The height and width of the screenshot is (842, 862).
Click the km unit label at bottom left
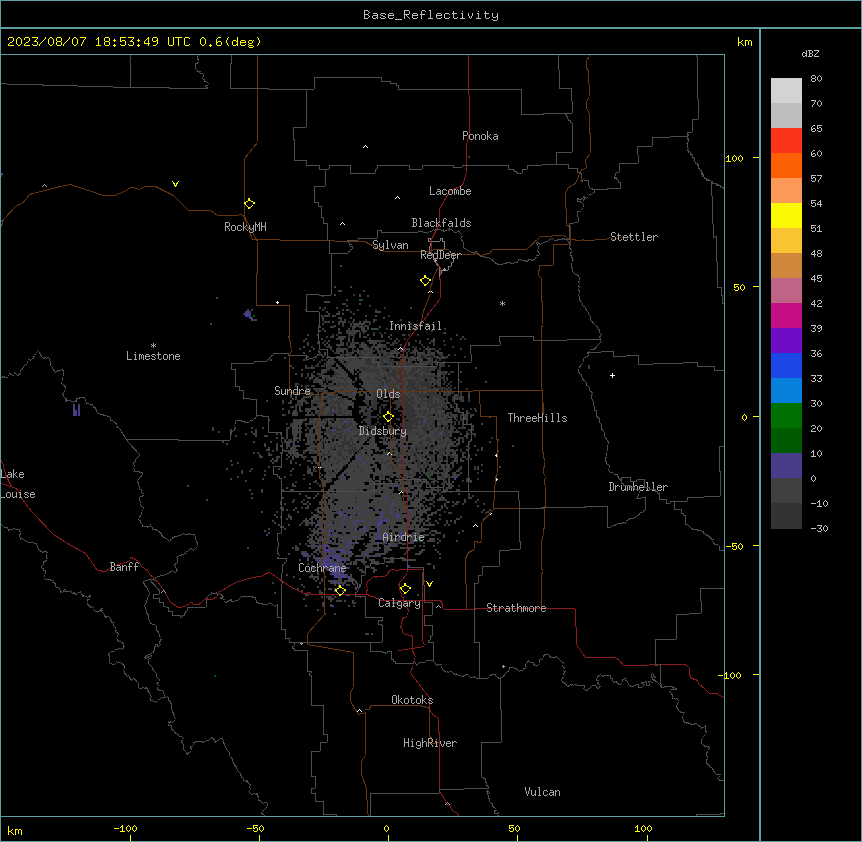pyautogui.click(x=15, y=831)
